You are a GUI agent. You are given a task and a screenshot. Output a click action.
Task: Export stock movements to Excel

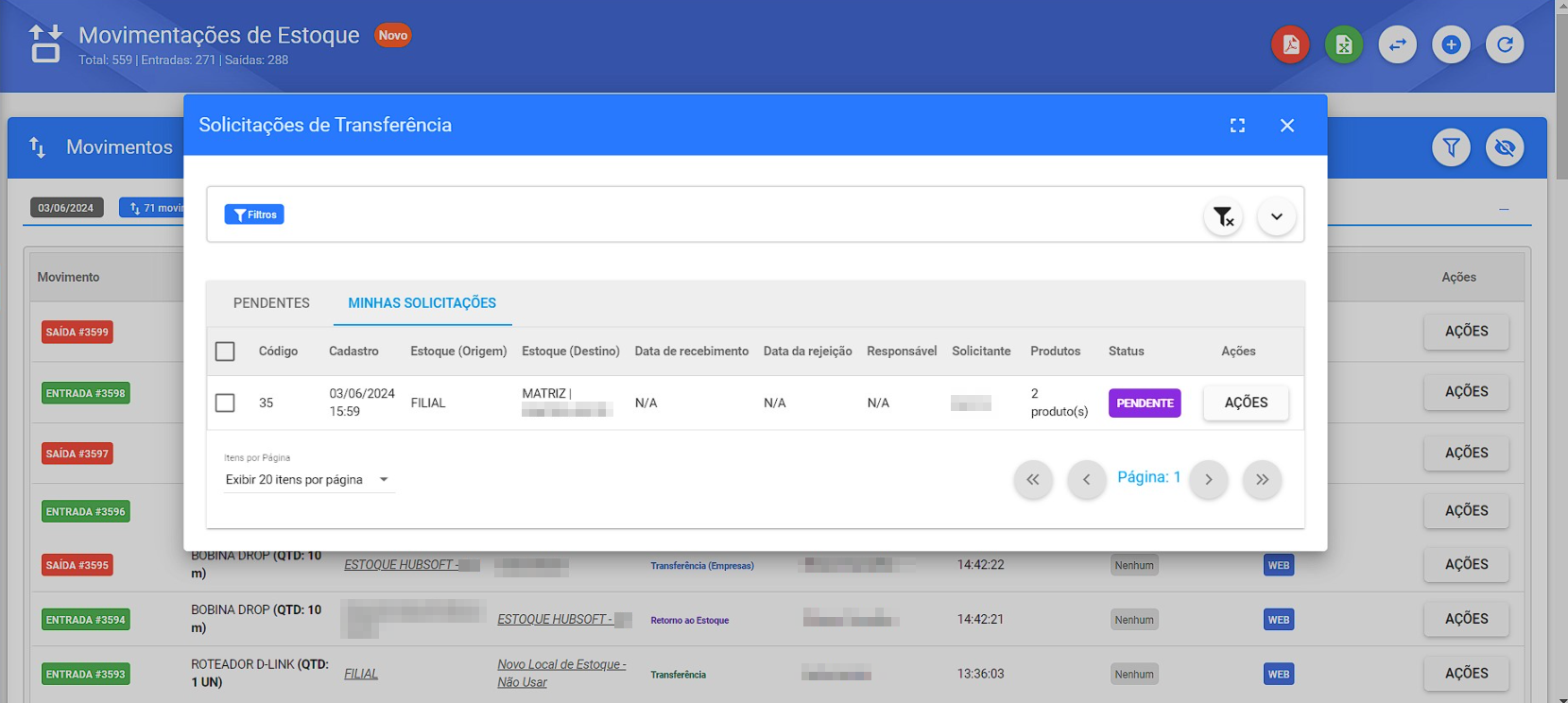click(1344, 44)
